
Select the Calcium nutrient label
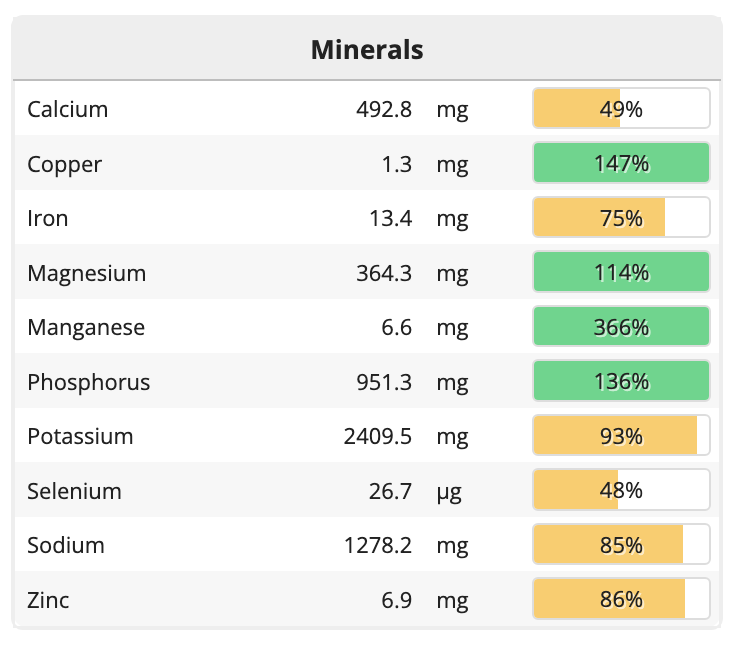pyautogui.click(x=68, y=109)
